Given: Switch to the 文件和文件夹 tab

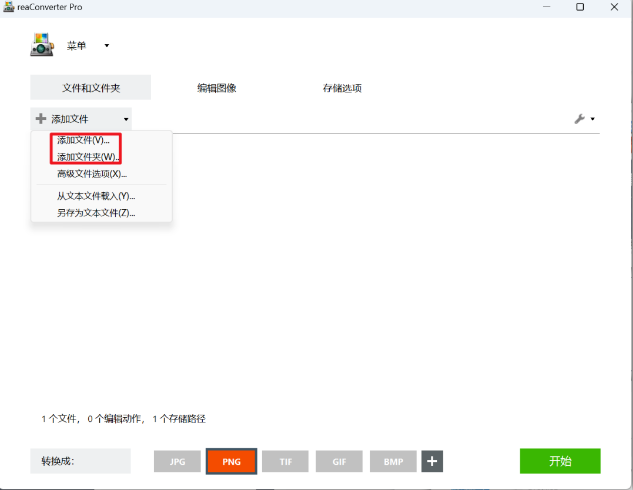Looking at the screenshot, I should click(90, 88).
